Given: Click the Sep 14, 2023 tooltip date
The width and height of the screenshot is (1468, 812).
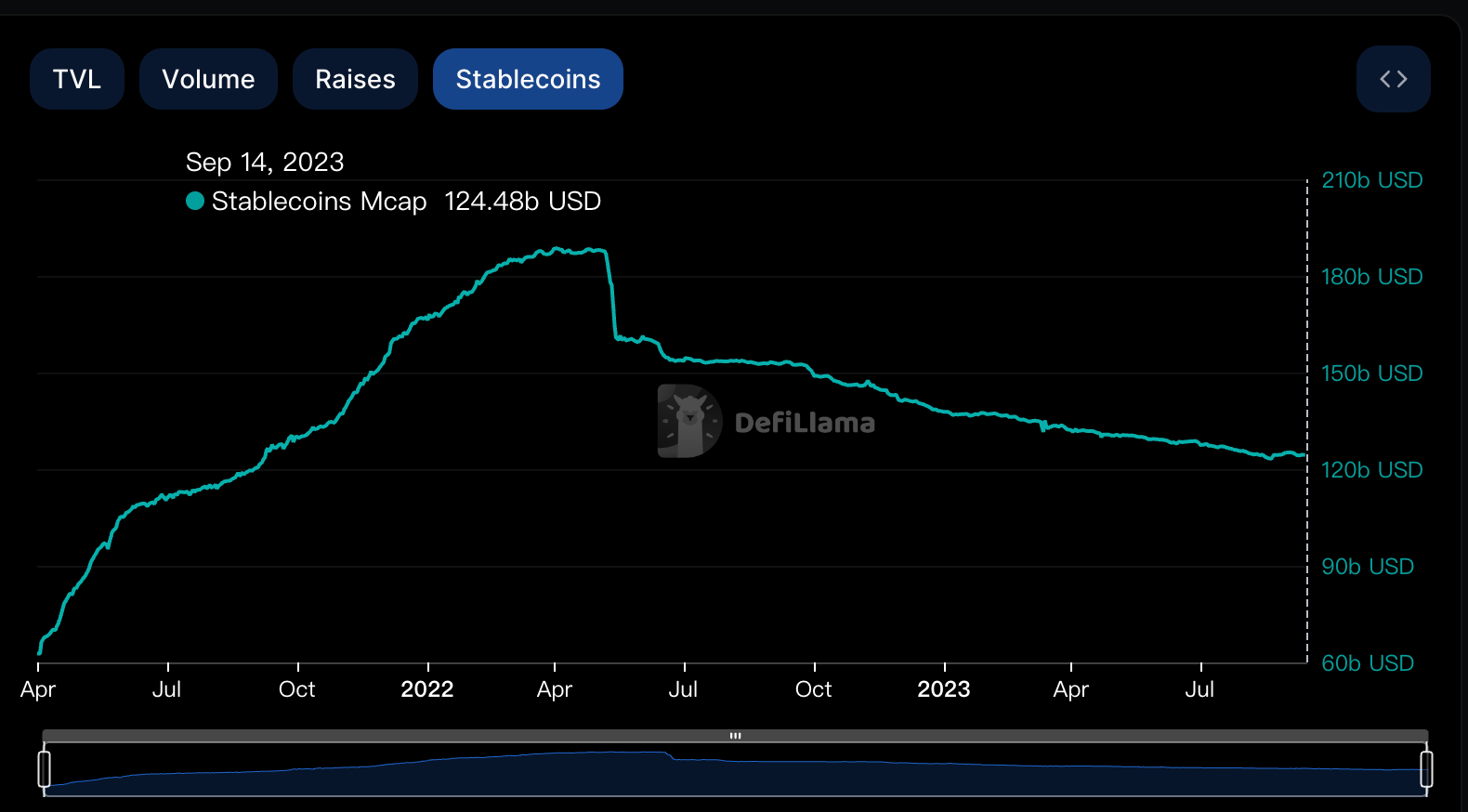Looking at the screenshot, I should pos(265,163).
